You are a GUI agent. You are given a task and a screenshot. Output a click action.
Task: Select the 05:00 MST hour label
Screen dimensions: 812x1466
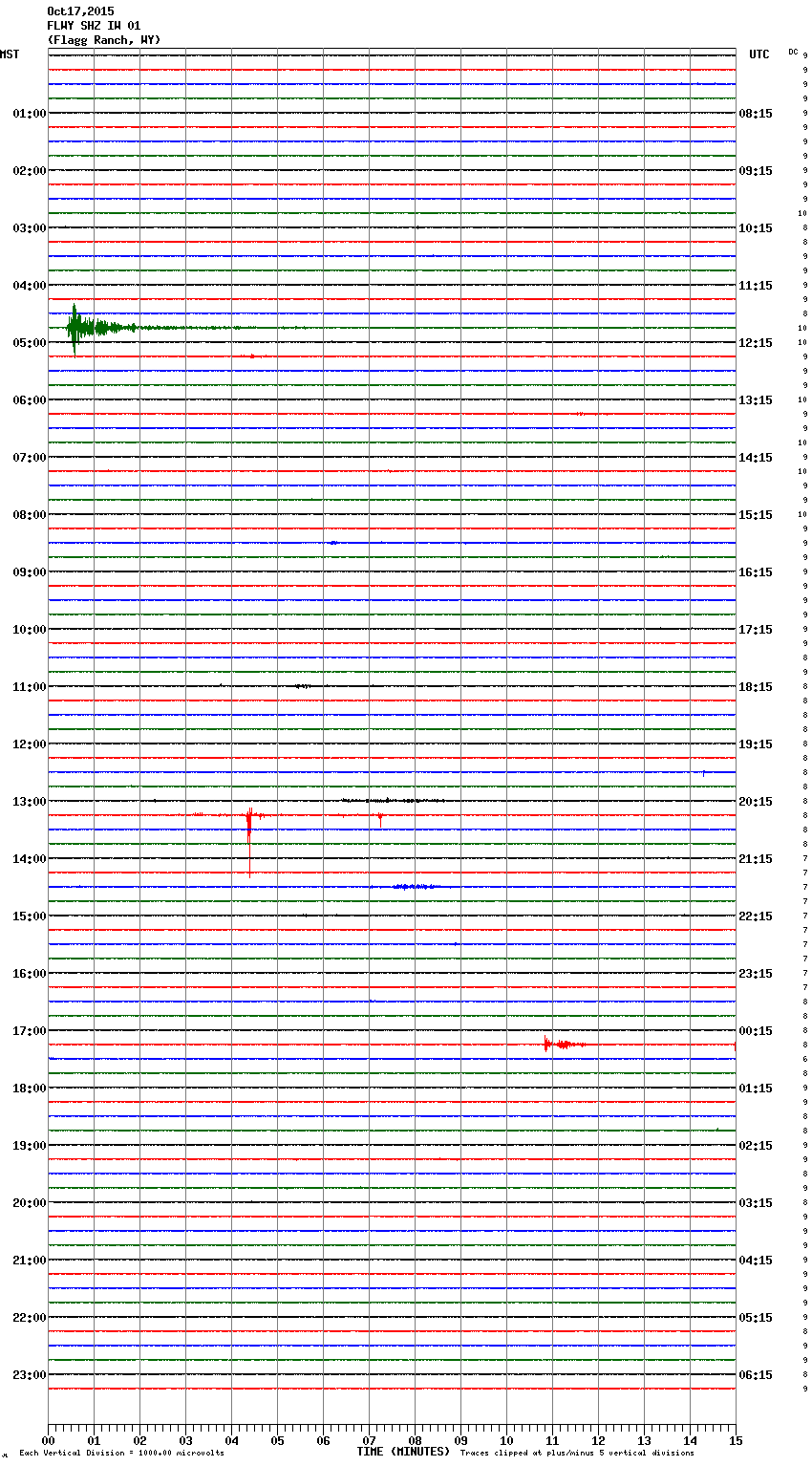[x=30, y=343]
